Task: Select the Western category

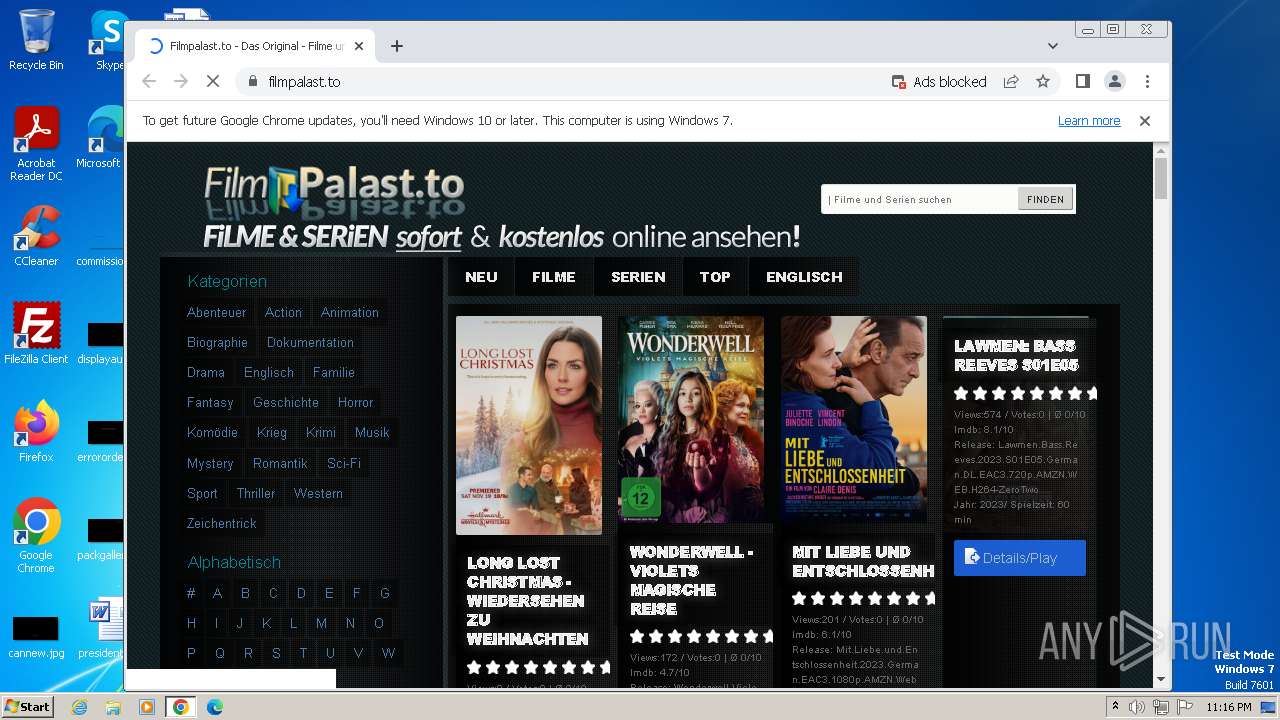Action: (x=318, y=494)
